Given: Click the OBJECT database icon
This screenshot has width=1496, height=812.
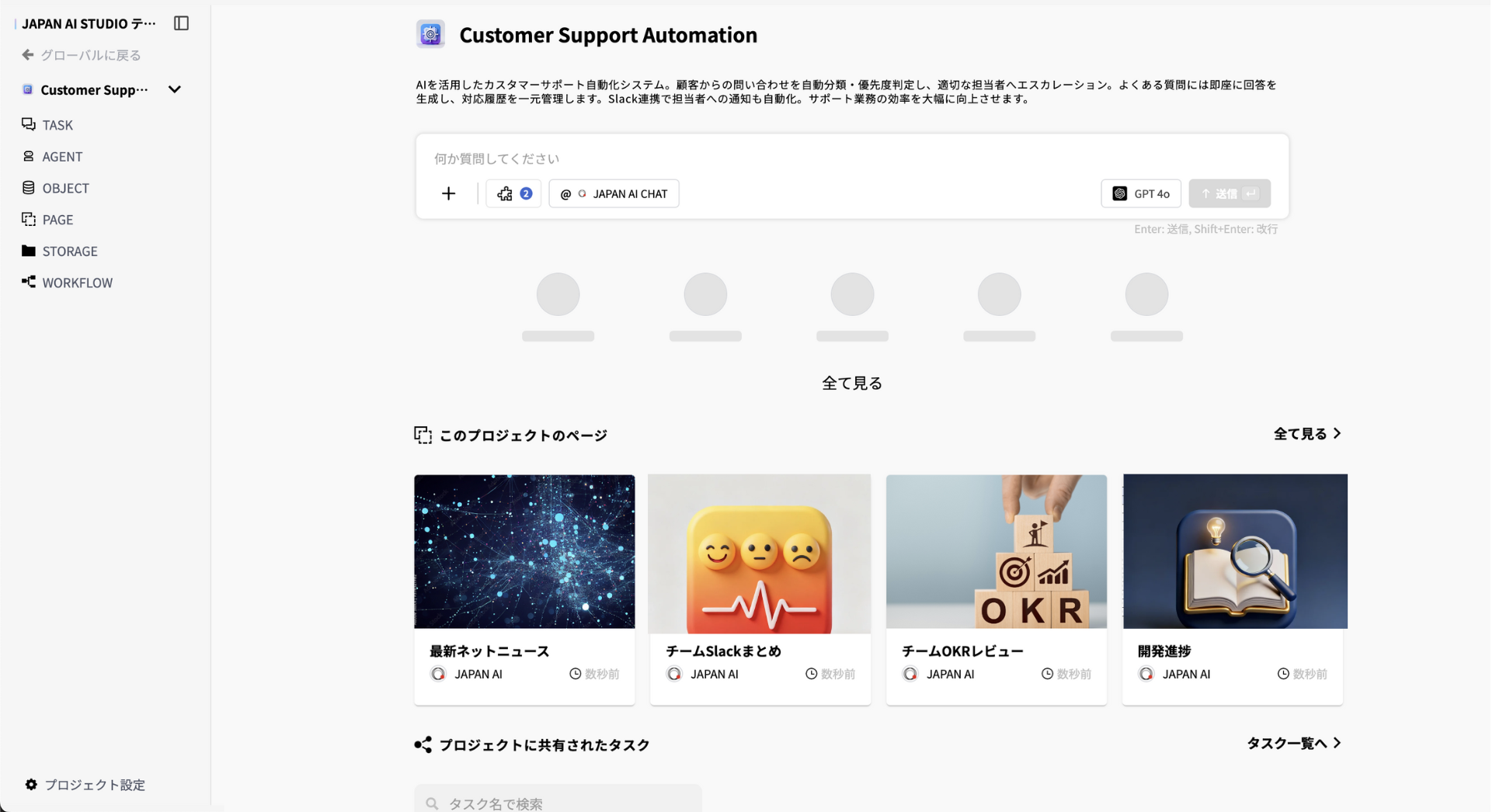Looking at the screenshot, I should coord(29,188).
